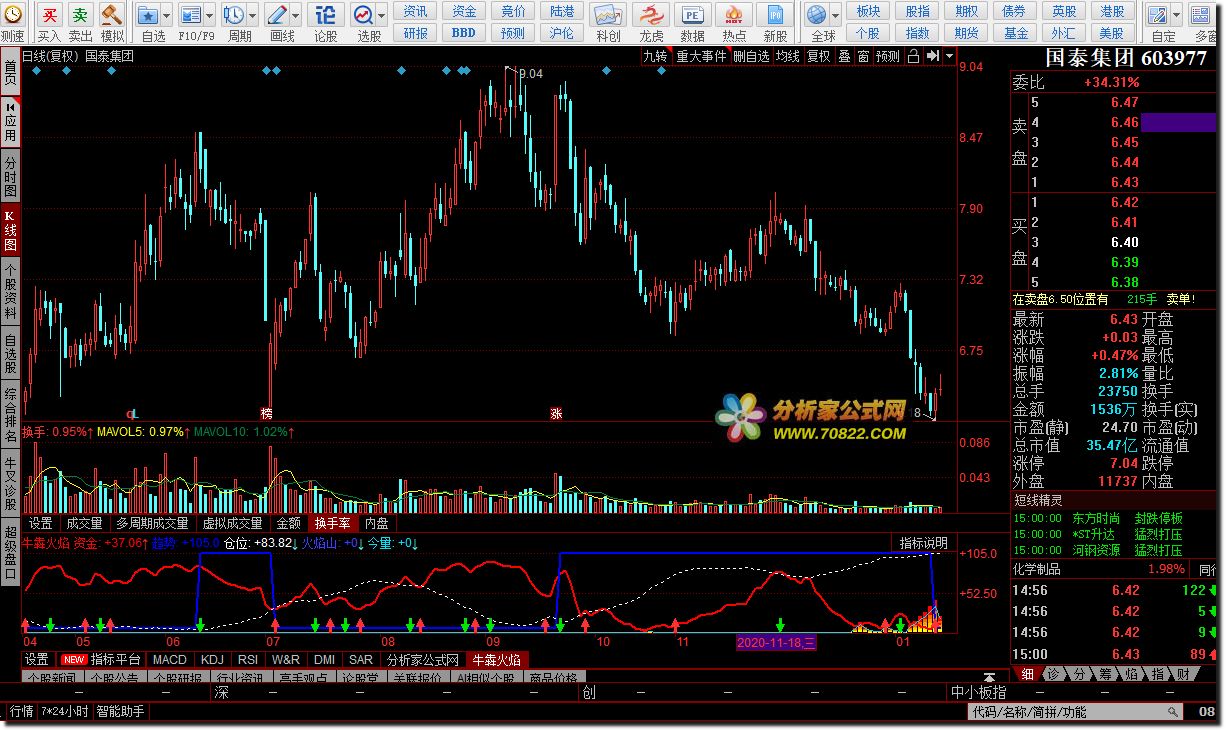
Task: Open the 自选 watchlist folder icon
Action: click(x=147, y=15)
